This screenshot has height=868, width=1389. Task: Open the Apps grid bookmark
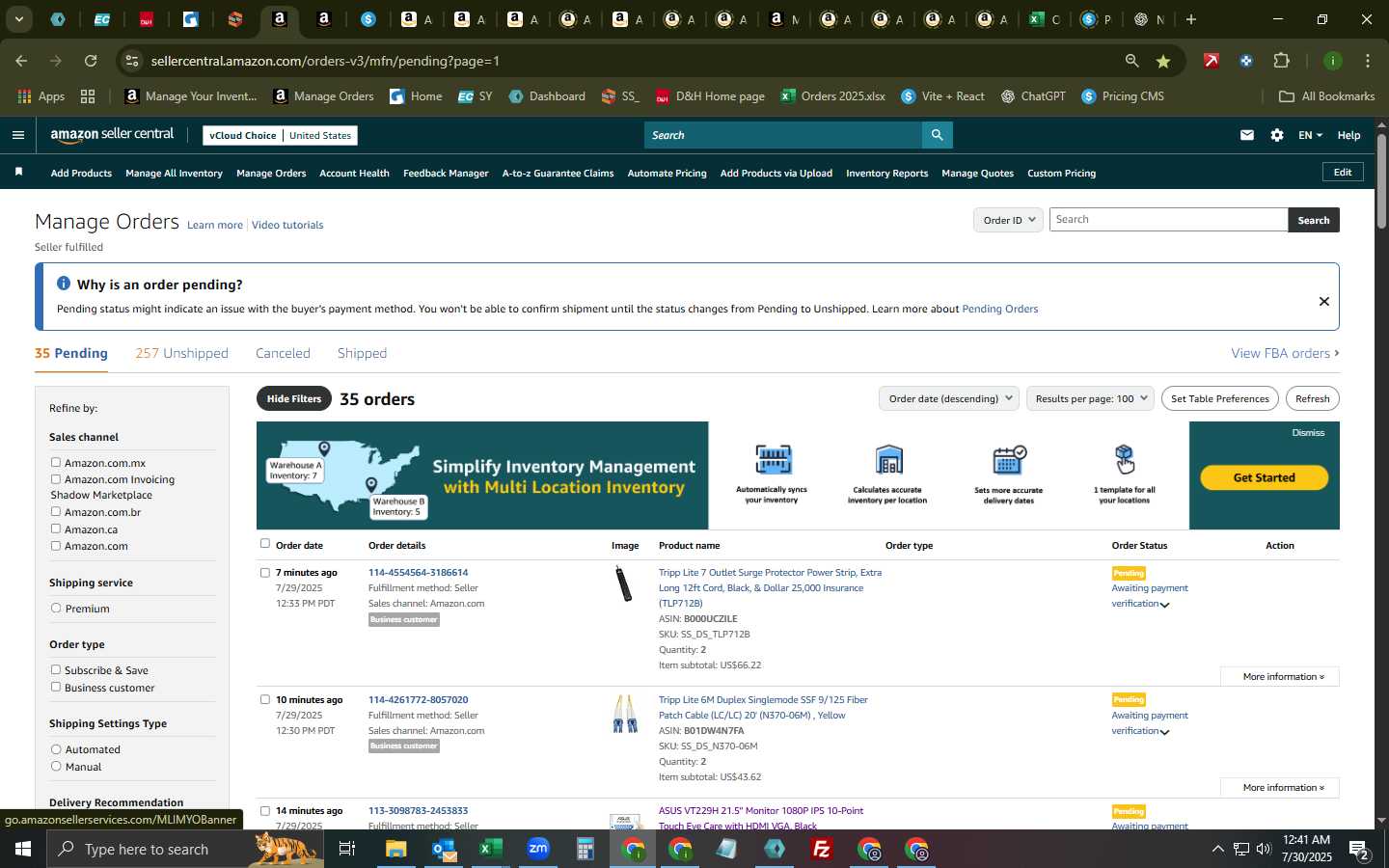coord(41,96)
